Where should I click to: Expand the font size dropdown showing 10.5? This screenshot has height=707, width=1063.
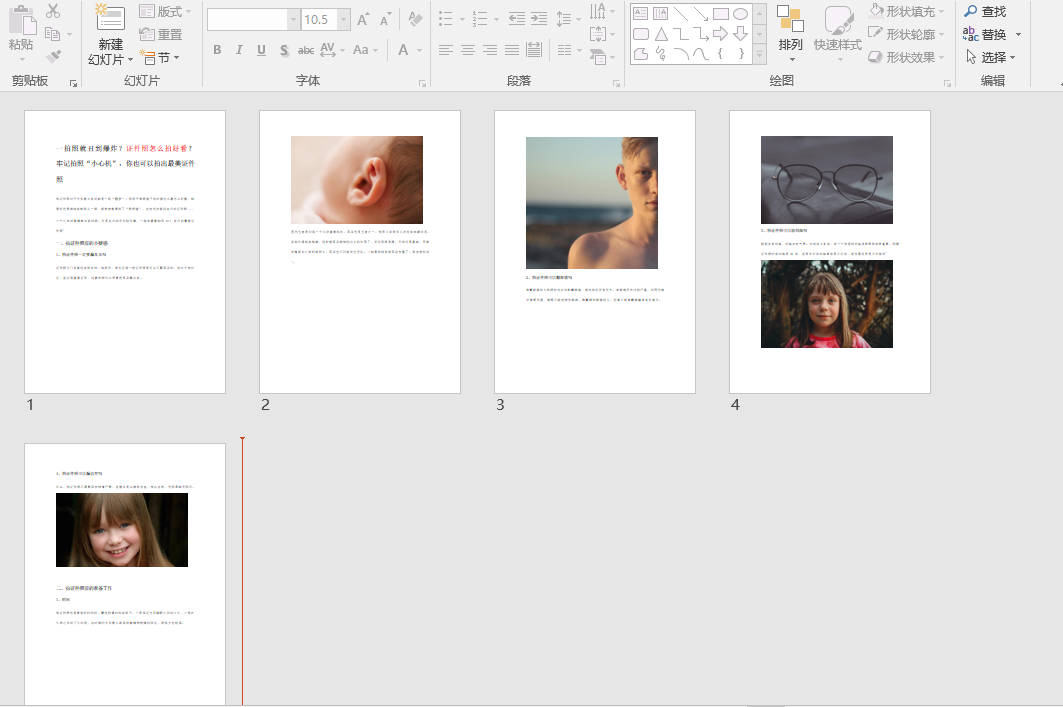344,20
